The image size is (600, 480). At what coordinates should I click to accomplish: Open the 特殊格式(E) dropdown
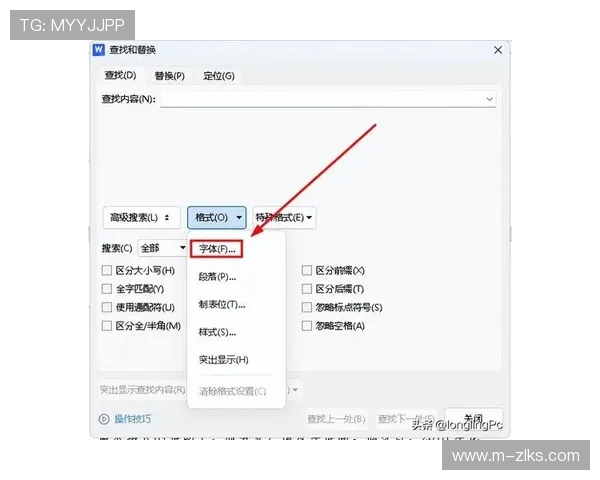pos(284,218)
